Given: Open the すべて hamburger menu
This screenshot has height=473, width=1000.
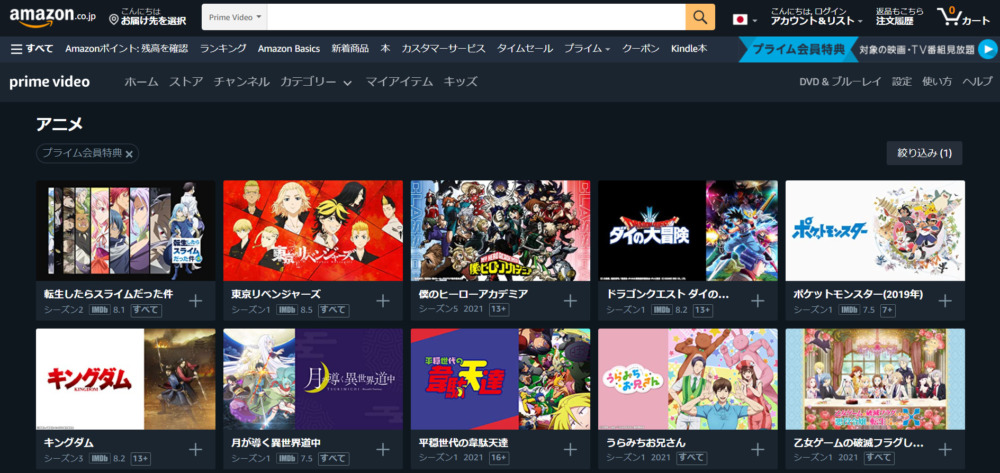Looking at the screenshot, I should click(32, 48).
